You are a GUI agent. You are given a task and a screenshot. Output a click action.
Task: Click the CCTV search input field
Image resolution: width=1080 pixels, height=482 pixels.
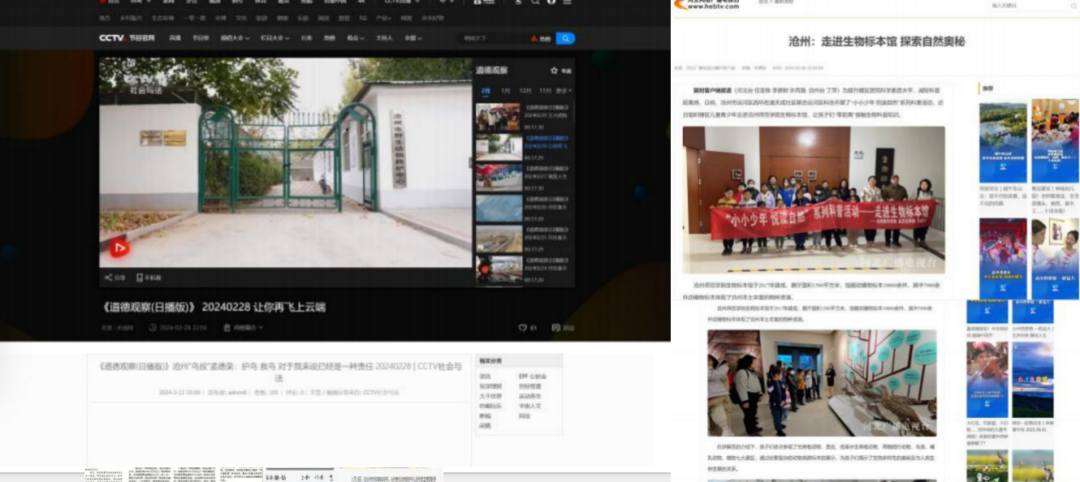pos(492,39)
